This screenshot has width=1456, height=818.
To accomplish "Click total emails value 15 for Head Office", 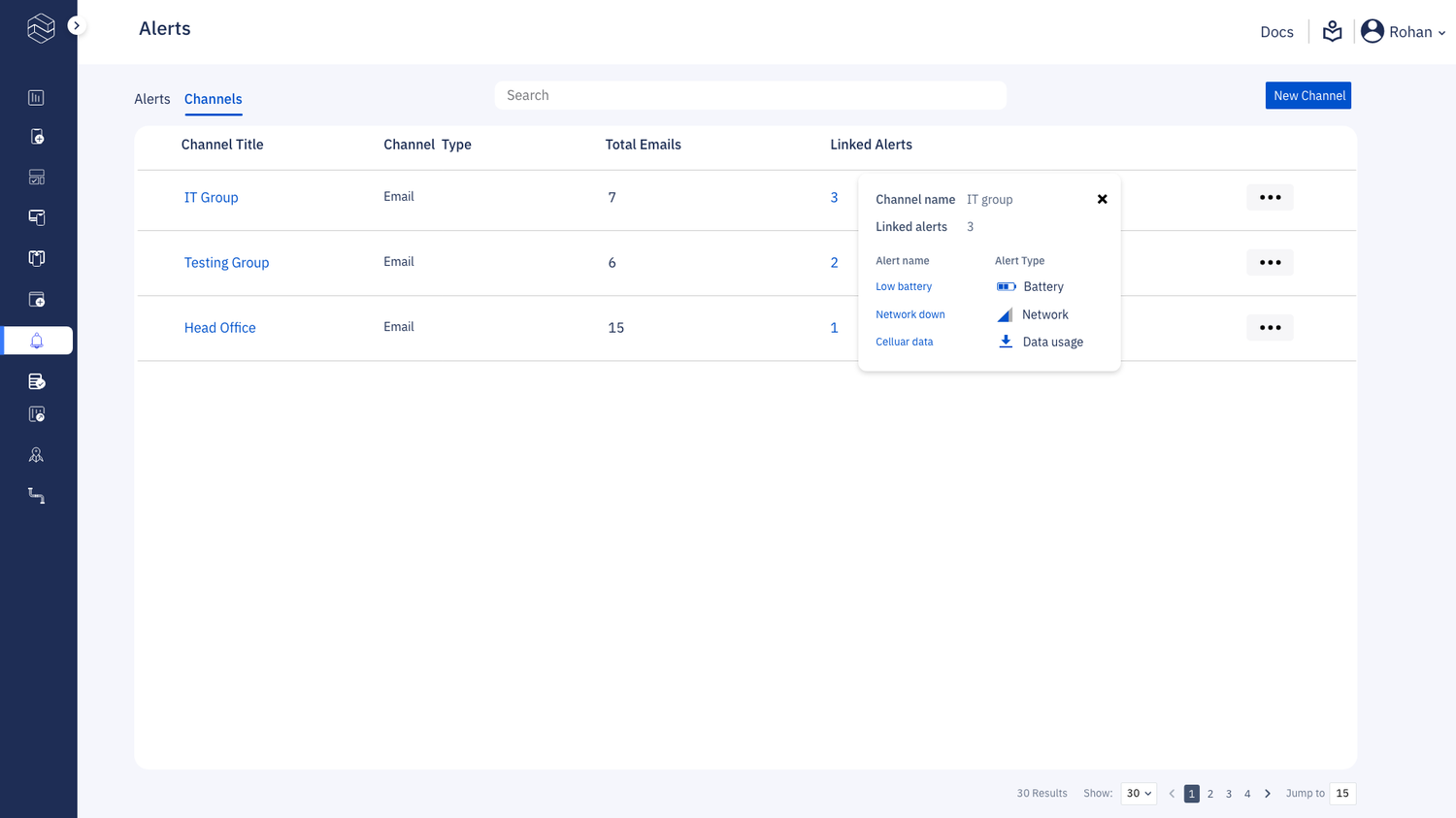I will coord(616,328).
